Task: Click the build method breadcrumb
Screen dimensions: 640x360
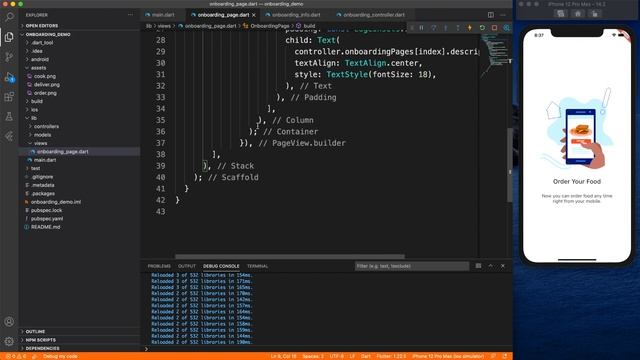Action: coord(309,26)
